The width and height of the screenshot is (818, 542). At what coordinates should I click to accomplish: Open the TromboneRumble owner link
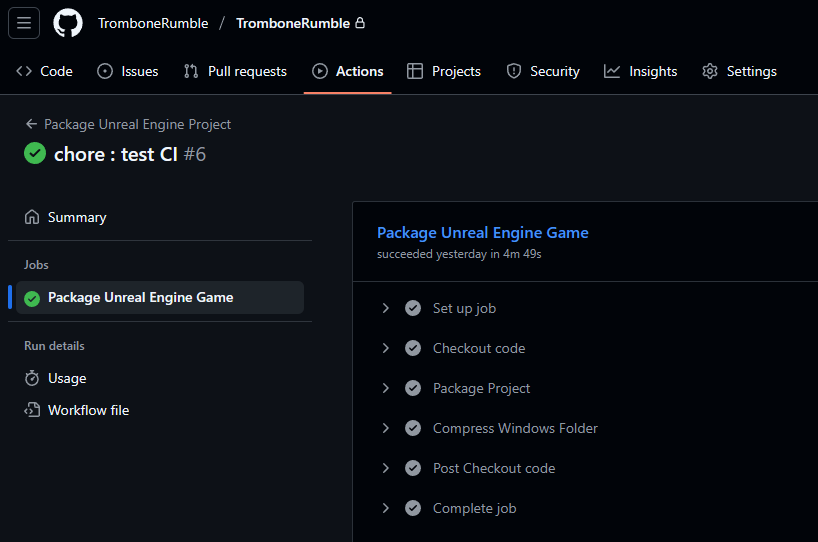click(x=153, y=23)
